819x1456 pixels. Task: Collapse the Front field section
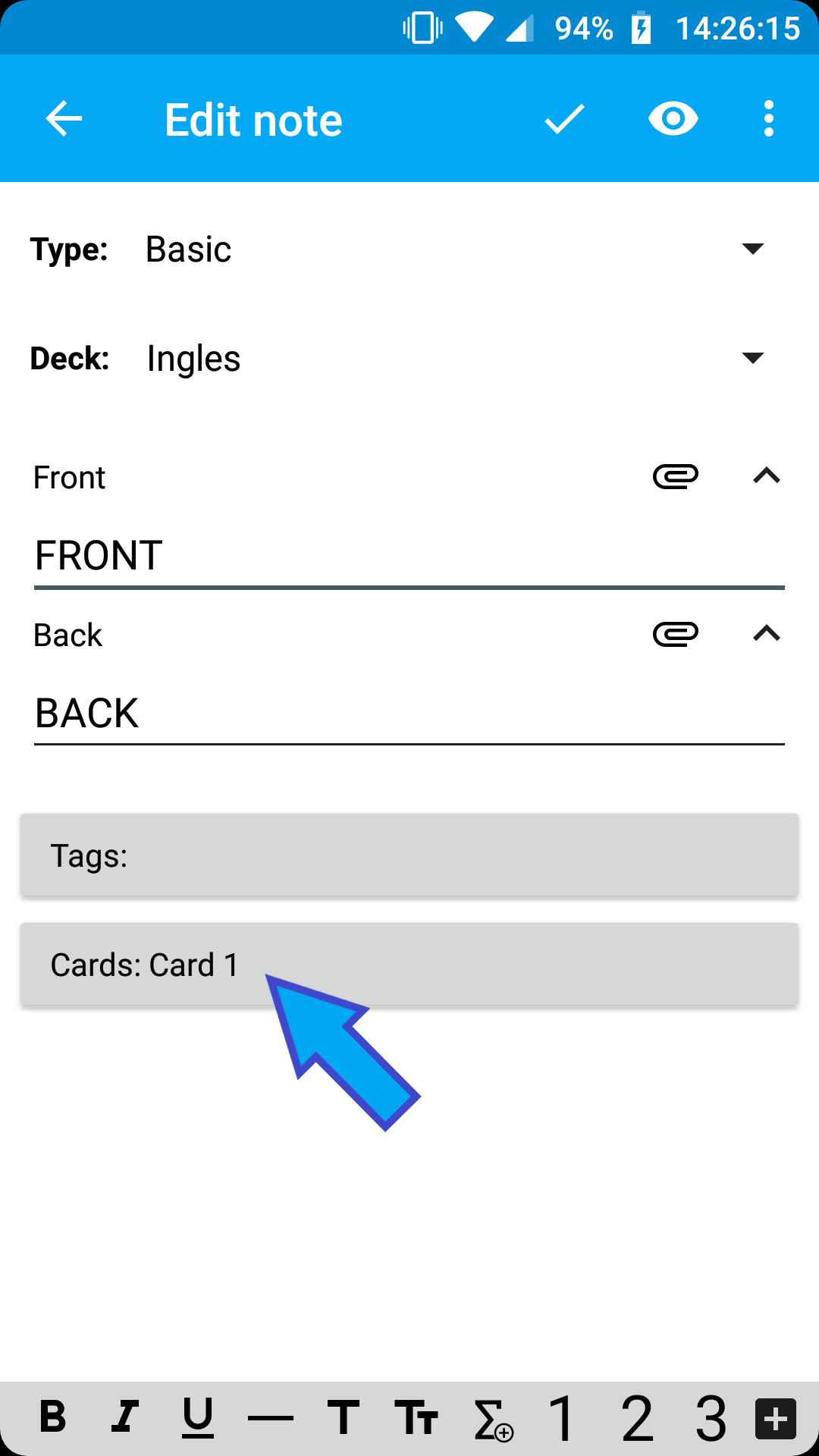click(767, 476)
